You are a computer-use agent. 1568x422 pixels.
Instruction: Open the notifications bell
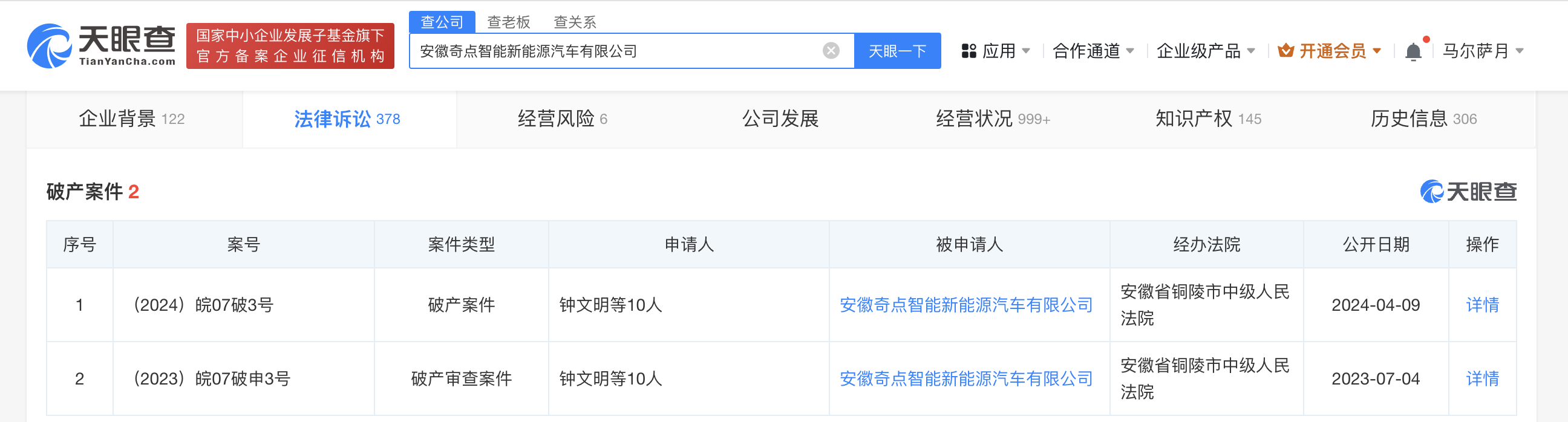pyautogui.click(x=1413, y=51)
